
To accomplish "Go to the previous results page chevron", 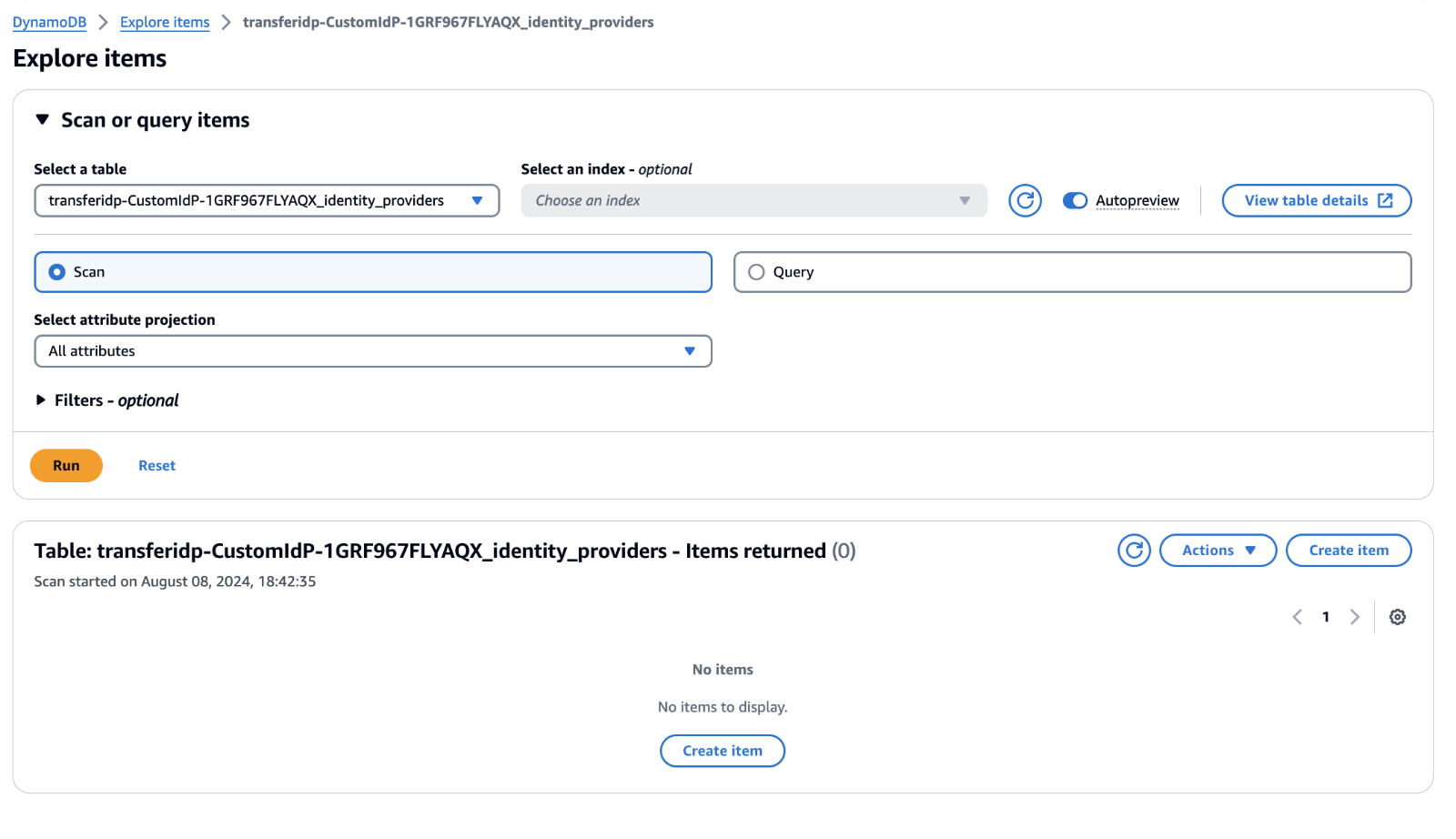I will [x=1297, y=616].
